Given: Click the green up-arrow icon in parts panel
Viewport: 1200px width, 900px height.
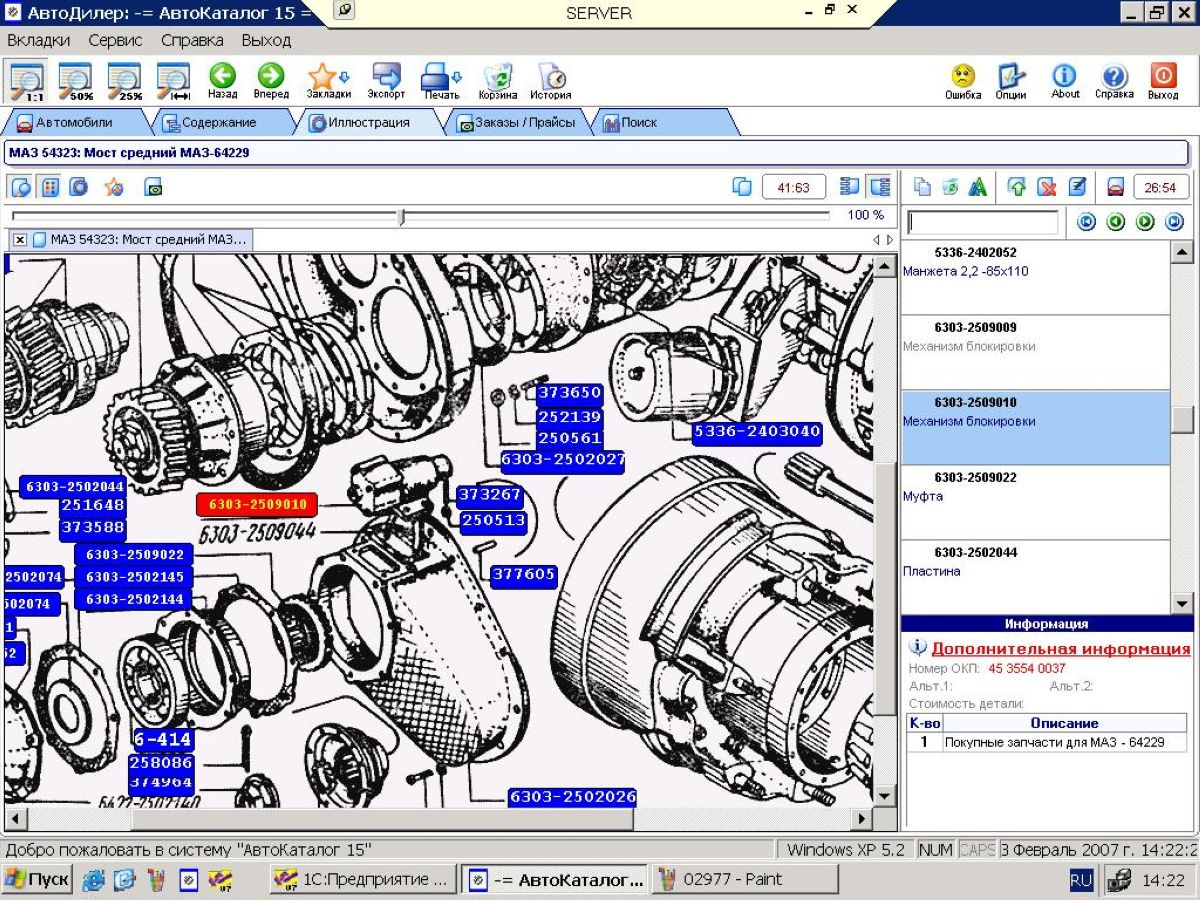Looking at the screenshot, I should [x=1017, y=187].
